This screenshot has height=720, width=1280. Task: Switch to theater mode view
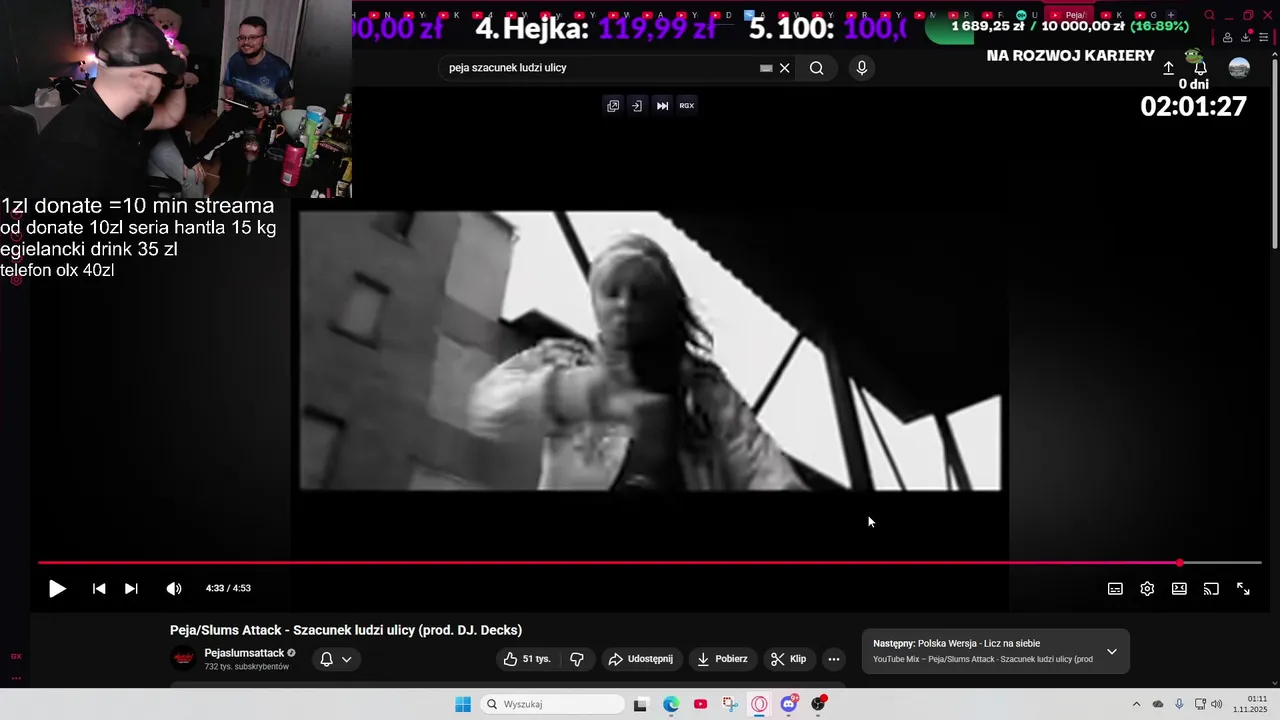(x=1179, y=589)
